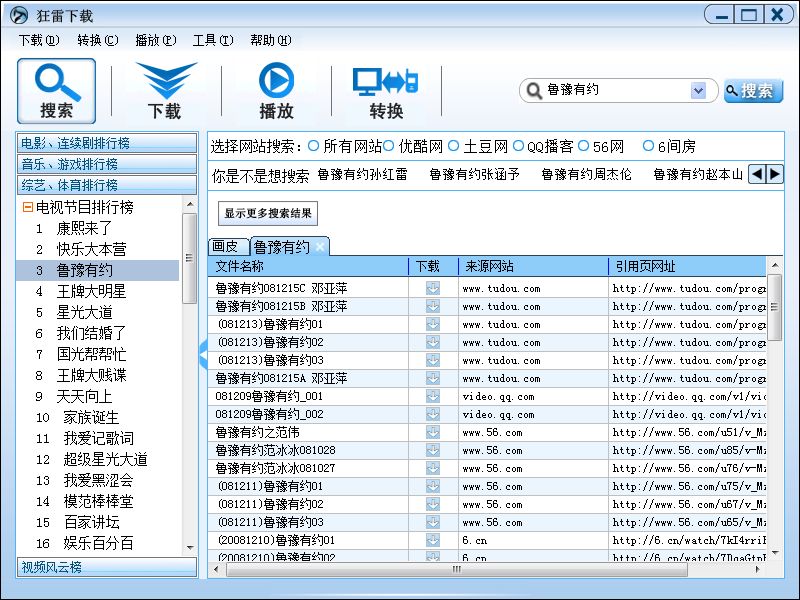Expand 电影、连续剧排行榜 section
Image resolution: width=800 pixels, height=600 pixels.
point(107,143)
